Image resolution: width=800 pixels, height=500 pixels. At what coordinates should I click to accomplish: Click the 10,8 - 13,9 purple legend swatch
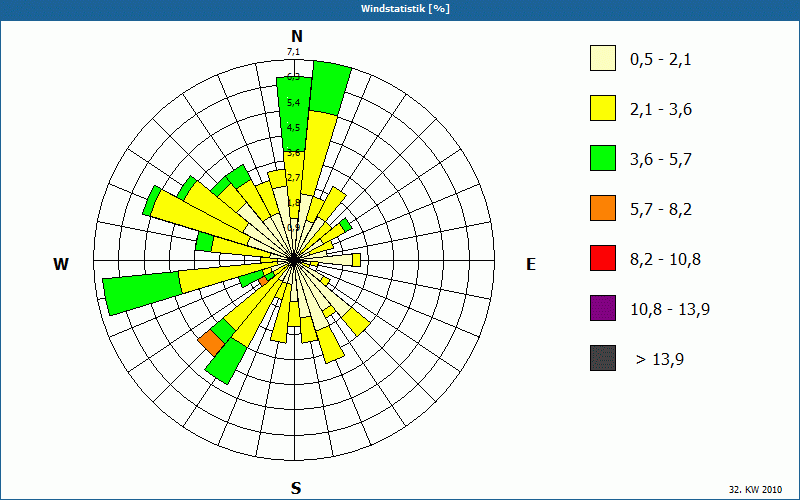603,308
